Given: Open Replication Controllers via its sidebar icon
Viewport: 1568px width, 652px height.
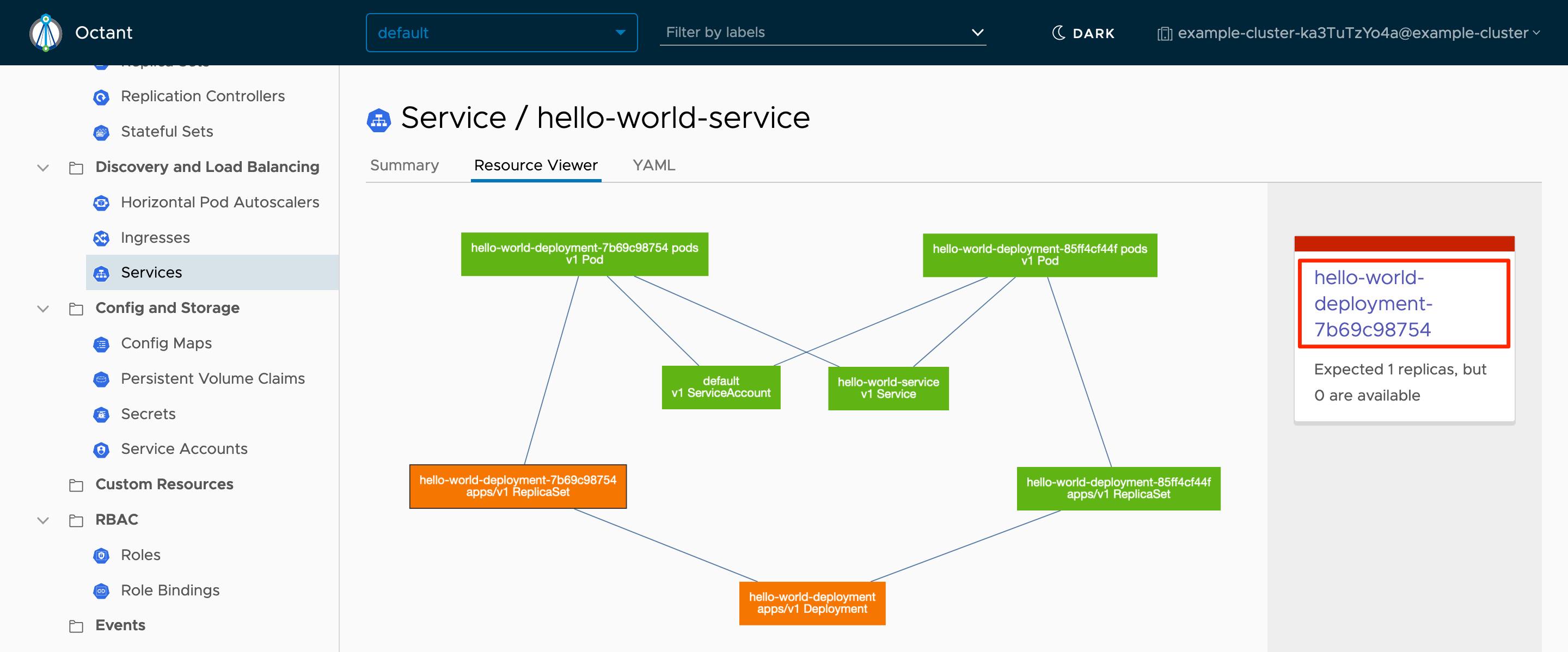Looking at the screenshot, I should [101, 97].
